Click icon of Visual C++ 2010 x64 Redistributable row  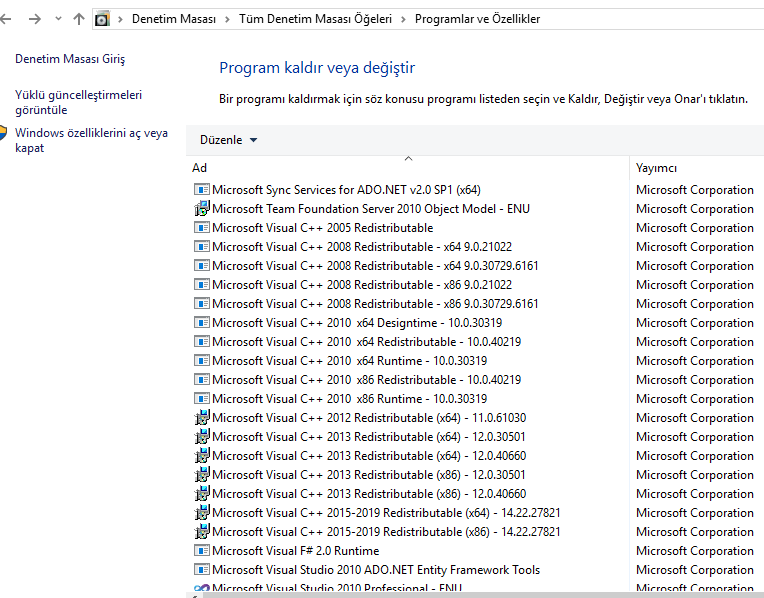(202, 342)
